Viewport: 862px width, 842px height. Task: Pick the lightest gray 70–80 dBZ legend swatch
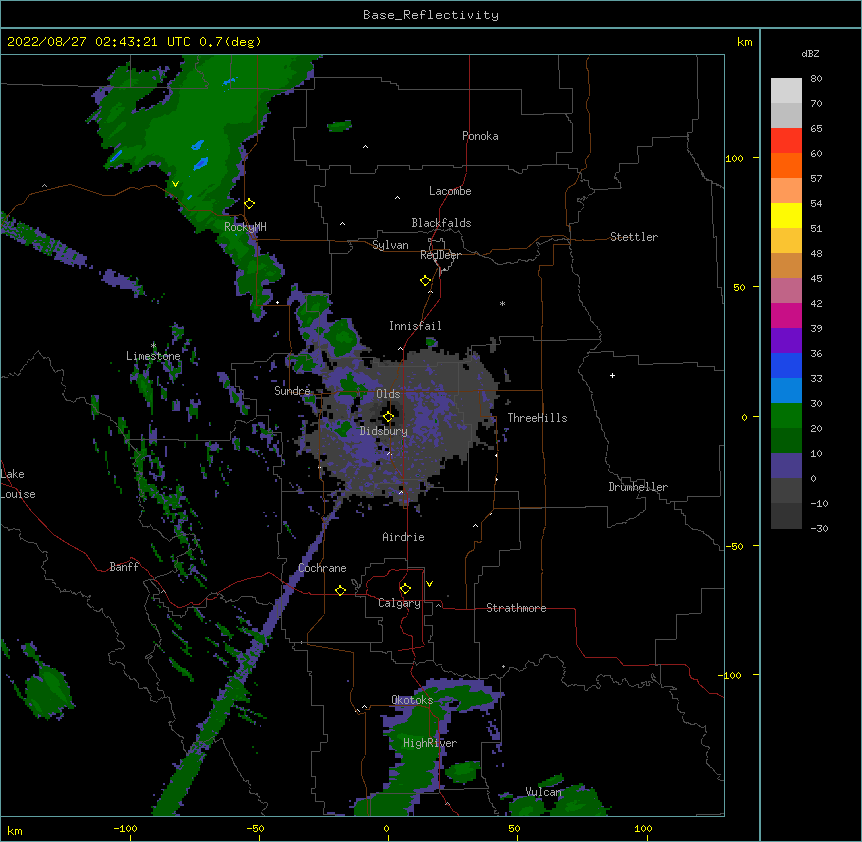click(x=786, y=91)
